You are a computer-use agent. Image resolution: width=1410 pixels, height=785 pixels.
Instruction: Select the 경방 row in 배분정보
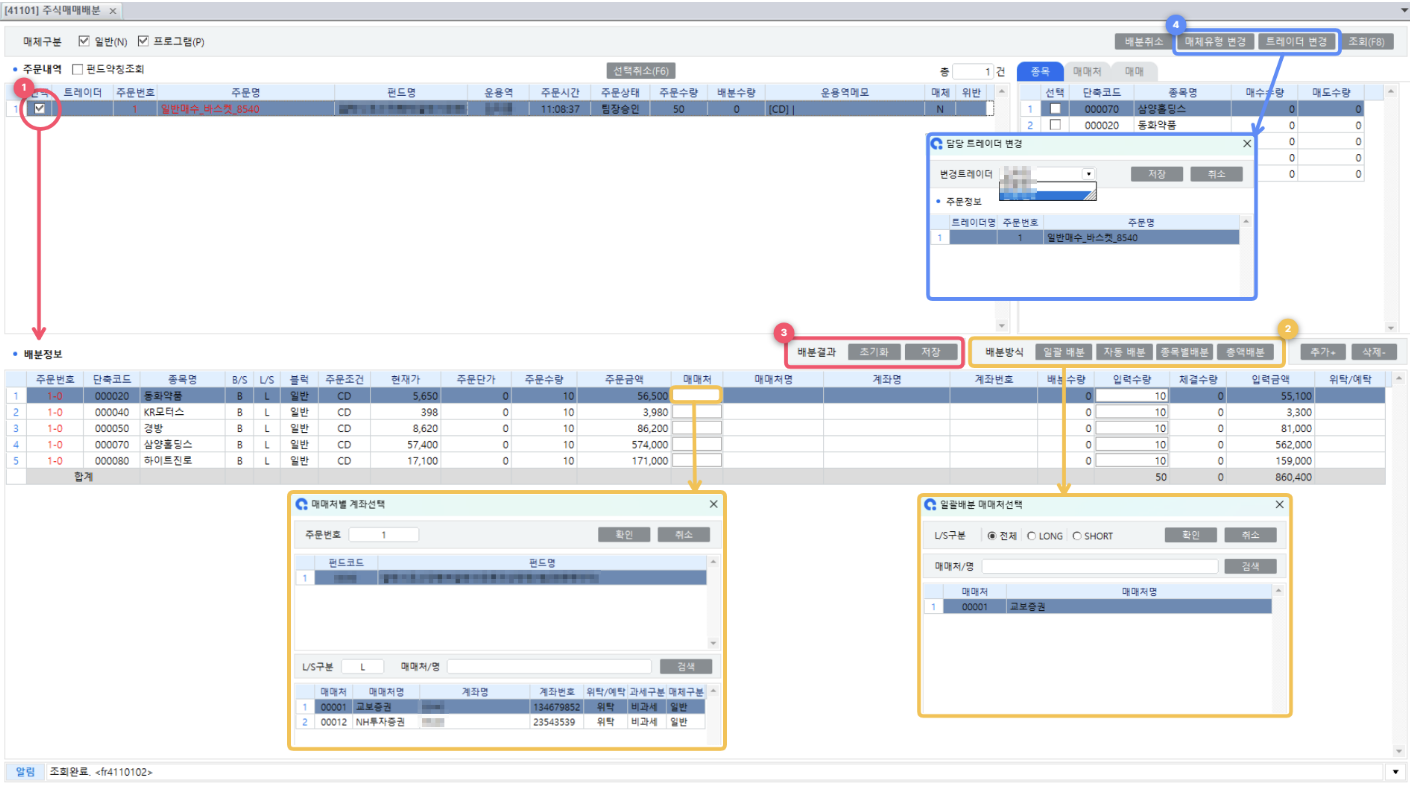695,428
